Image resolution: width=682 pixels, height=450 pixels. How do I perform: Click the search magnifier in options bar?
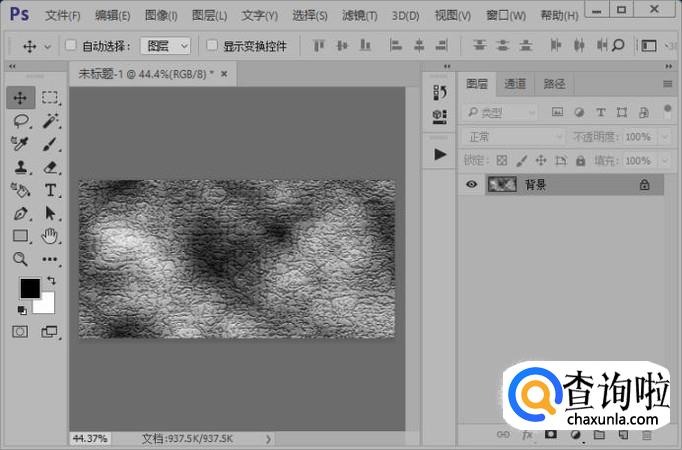tap(618, 45)
